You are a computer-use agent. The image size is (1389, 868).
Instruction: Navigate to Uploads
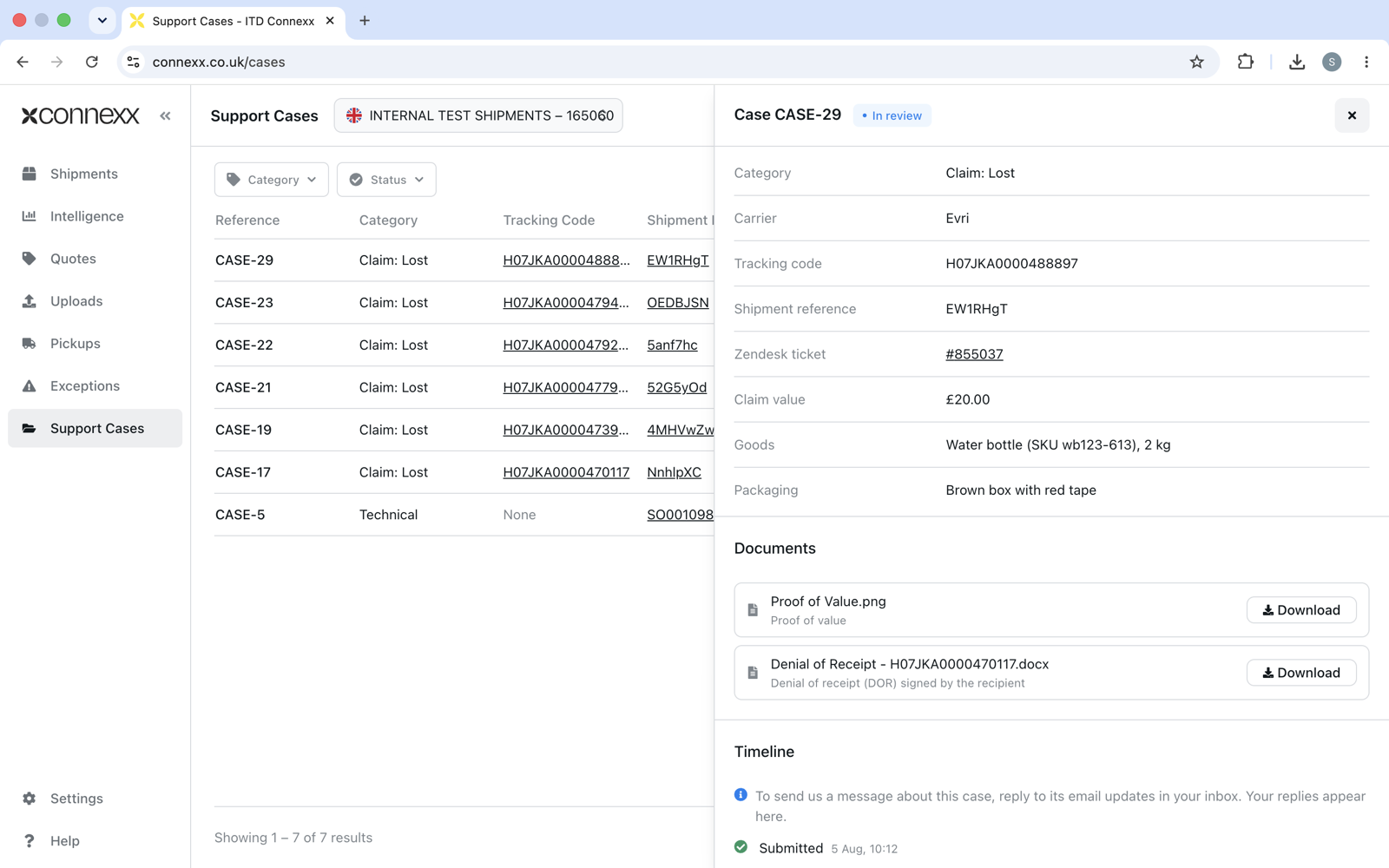point(76,301)
